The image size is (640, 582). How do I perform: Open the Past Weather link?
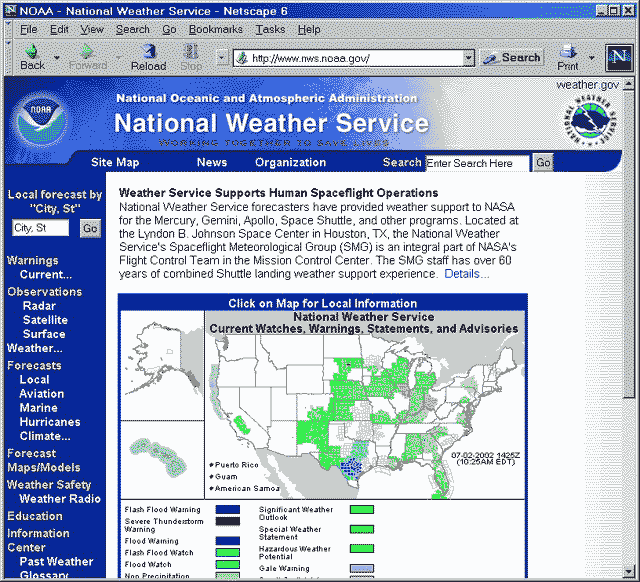[x=57, y=562]
